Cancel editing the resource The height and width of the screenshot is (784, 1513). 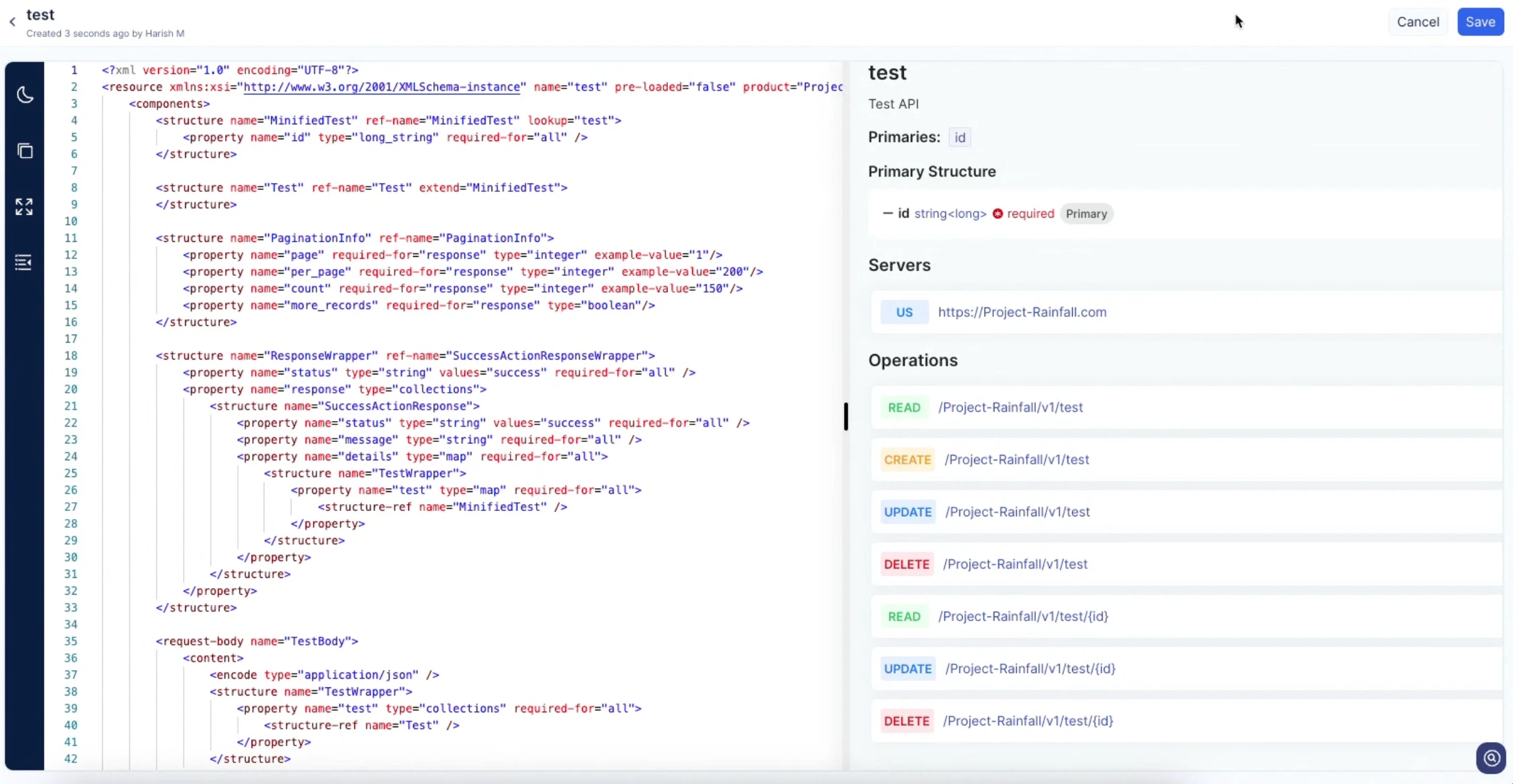[x=1418, y=22]
